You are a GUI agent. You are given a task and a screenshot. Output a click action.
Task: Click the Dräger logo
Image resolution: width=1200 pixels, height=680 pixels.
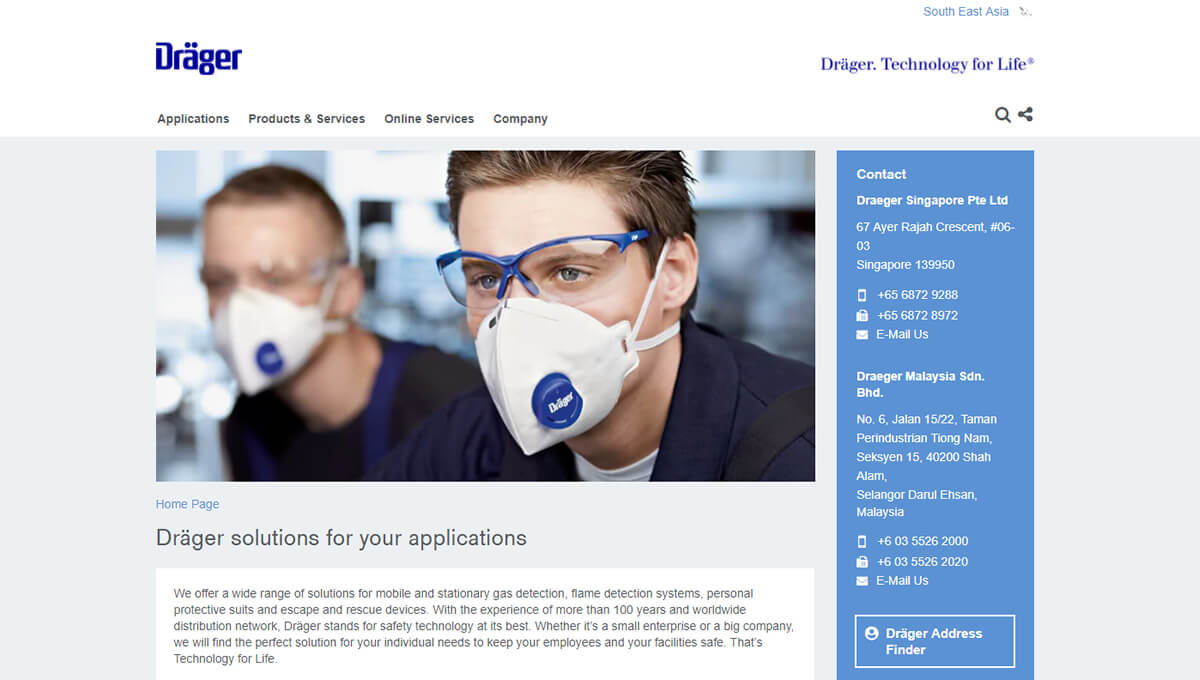198,58
